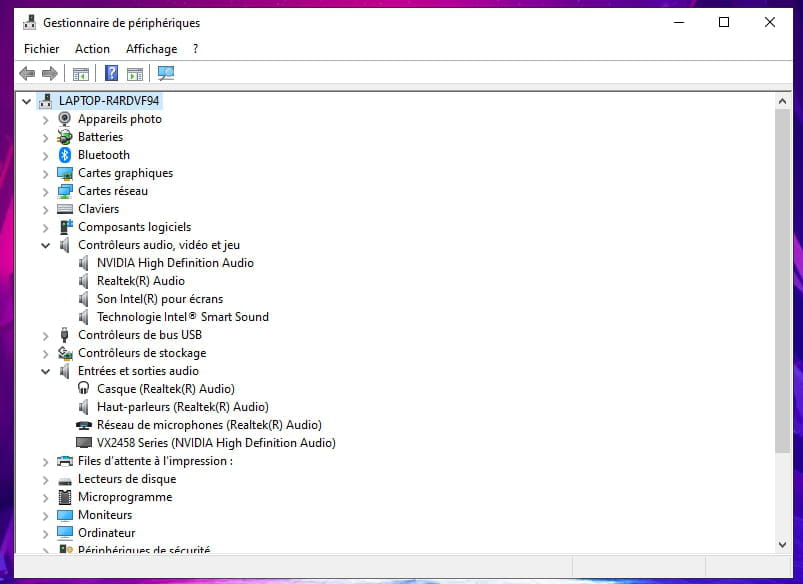
Task: Click the blue Help question mark toolbar icon
Action: click(x=111, y=73)
